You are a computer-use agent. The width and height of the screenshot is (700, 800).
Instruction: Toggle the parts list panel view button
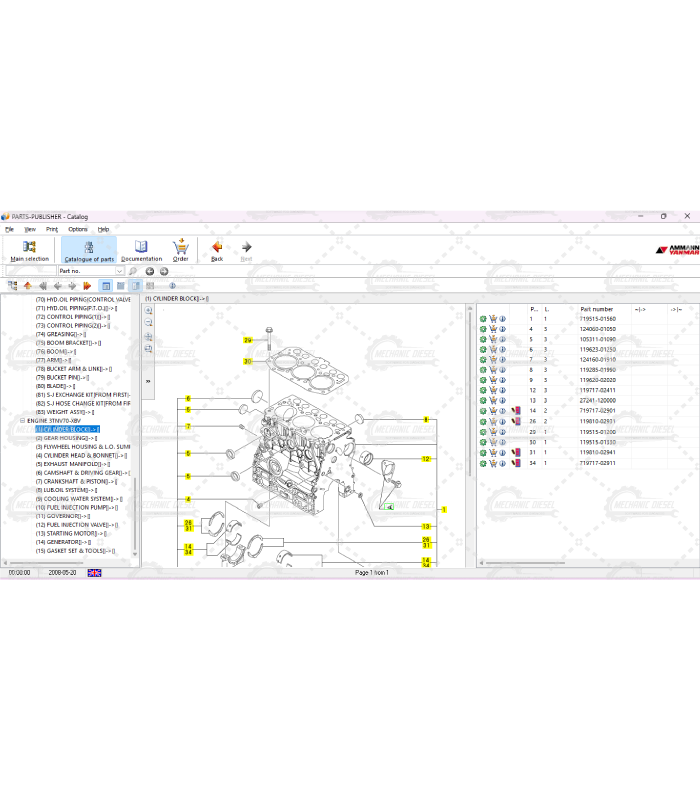pyautogui.click(x=135, y=286)
